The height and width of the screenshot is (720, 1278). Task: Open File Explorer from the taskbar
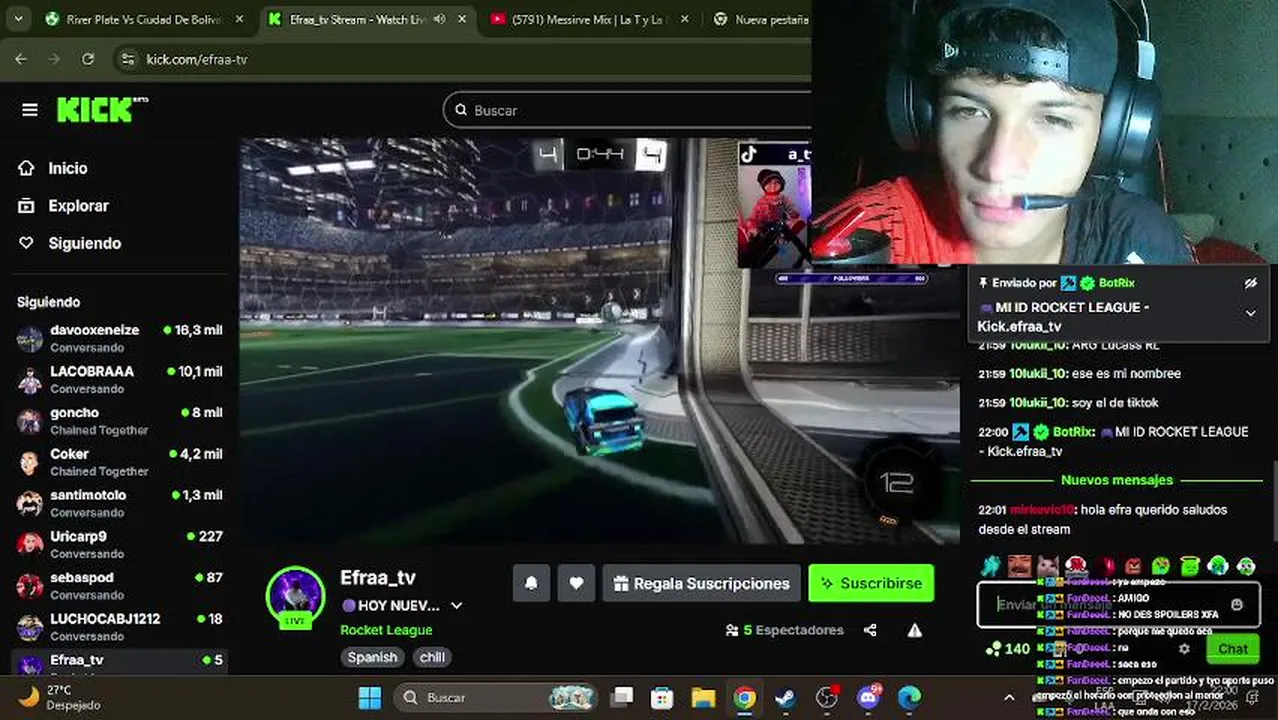pos(704,697)
